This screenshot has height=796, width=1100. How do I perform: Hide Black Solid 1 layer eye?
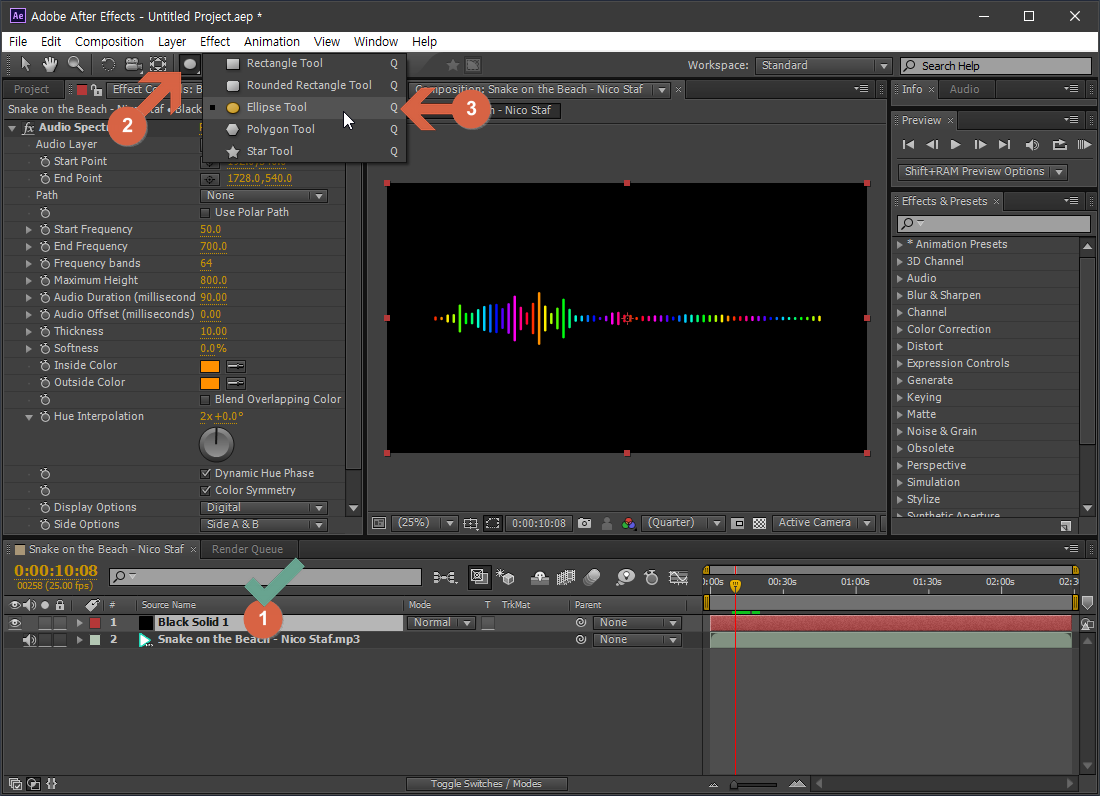tap(15, 623)
